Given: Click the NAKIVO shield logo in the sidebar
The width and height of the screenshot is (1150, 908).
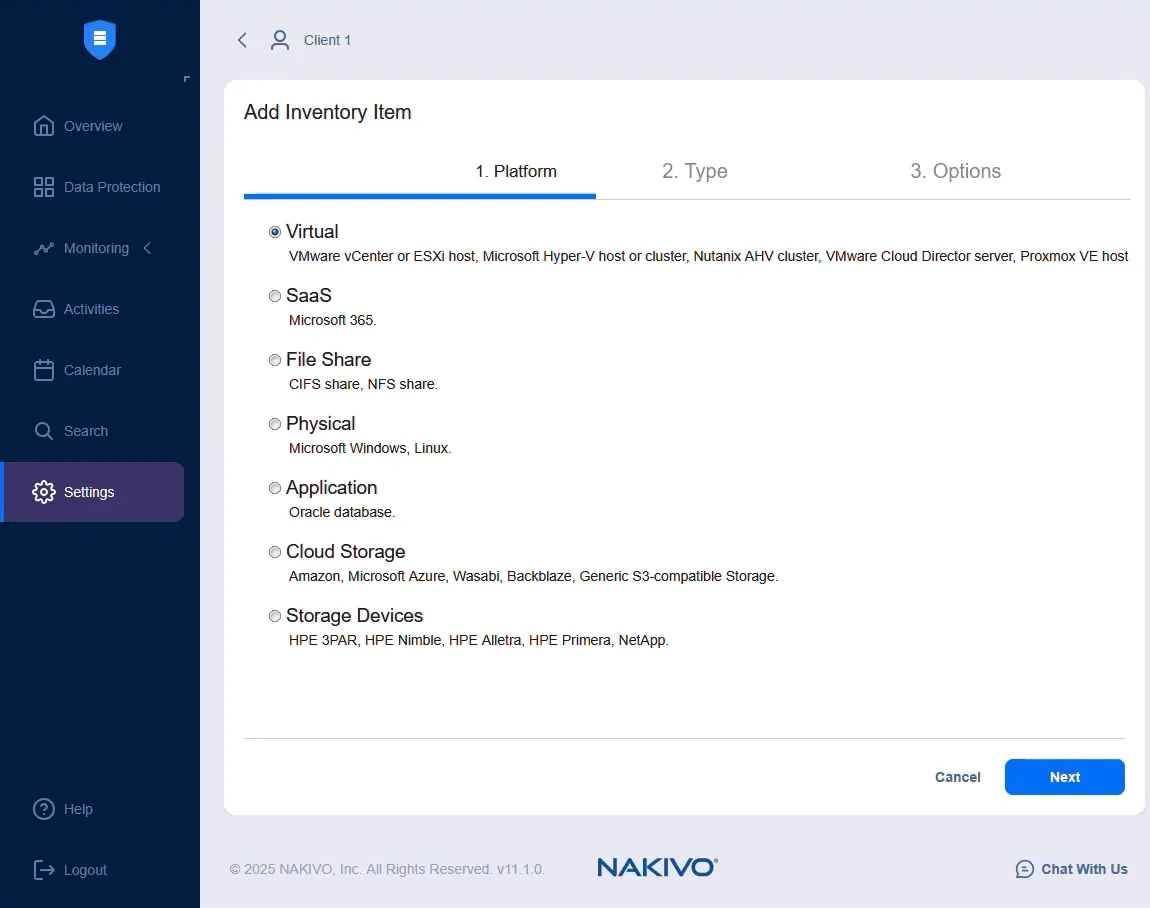Looking at the screenshot, I should tap(100, 40).
